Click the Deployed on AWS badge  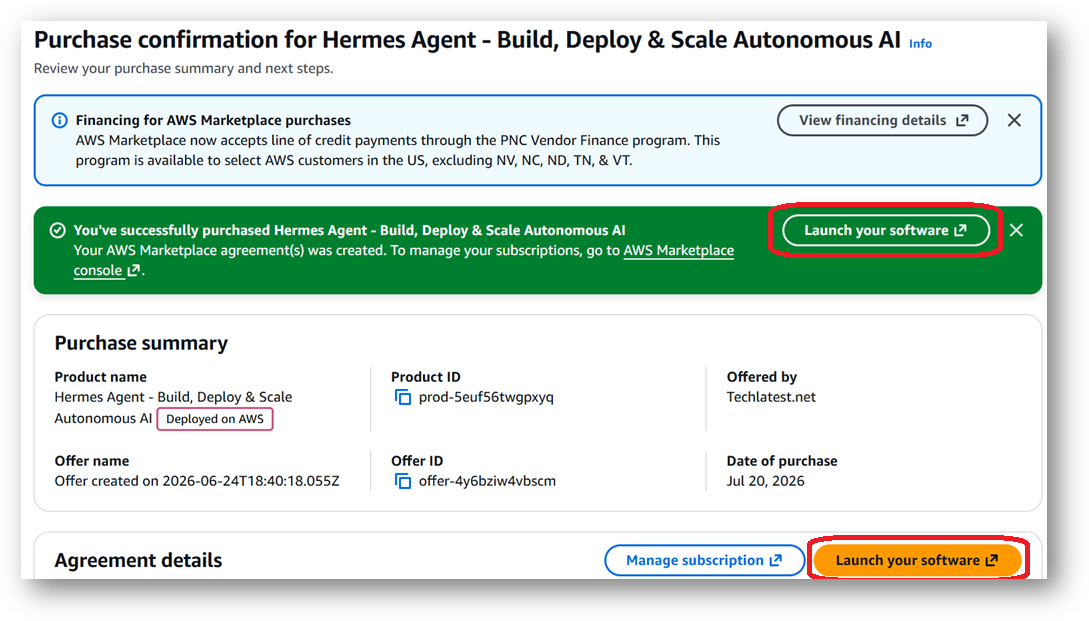[x=215, y=419]
